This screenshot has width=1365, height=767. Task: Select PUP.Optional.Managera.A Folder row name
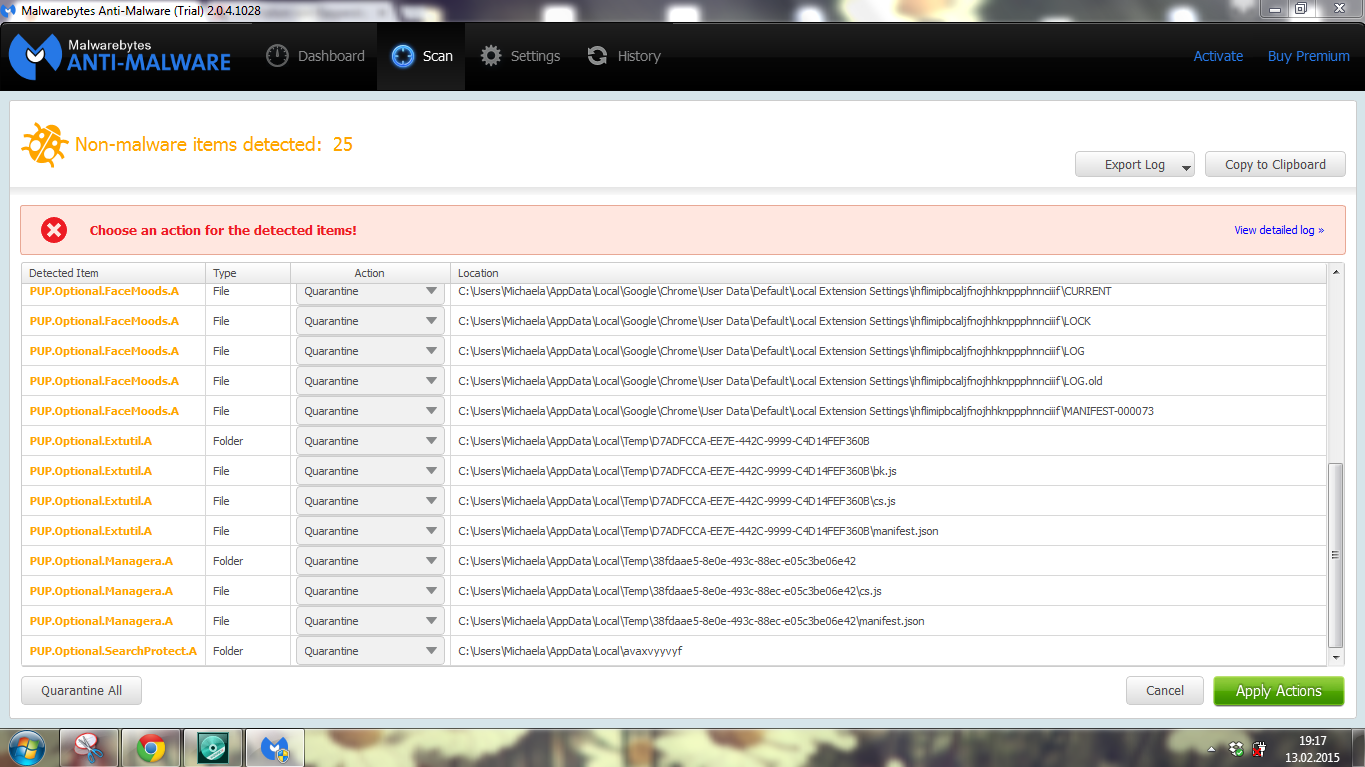click(101, 561)
